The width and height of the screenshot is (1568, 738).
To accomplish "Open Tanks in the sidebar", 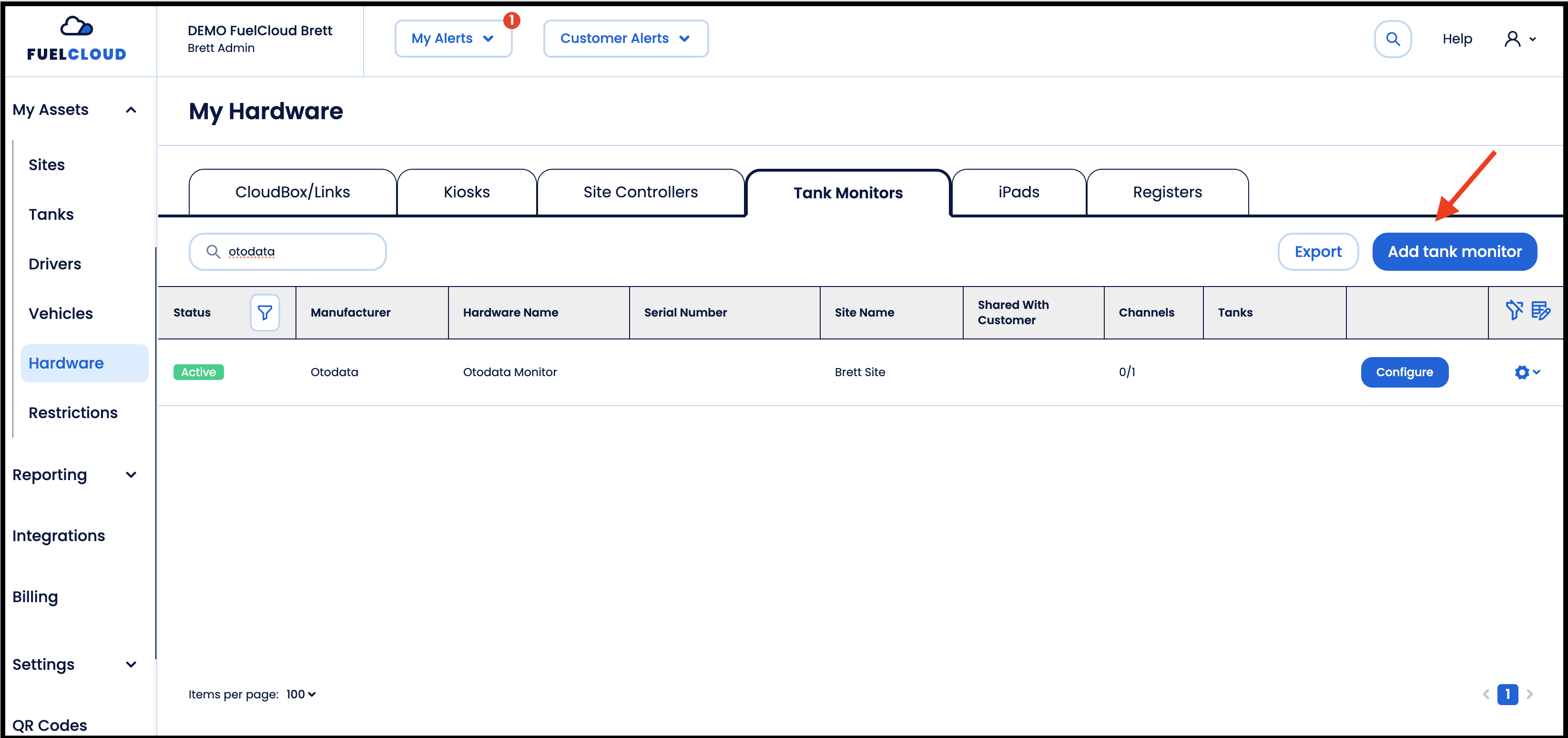I will (51, 215).
